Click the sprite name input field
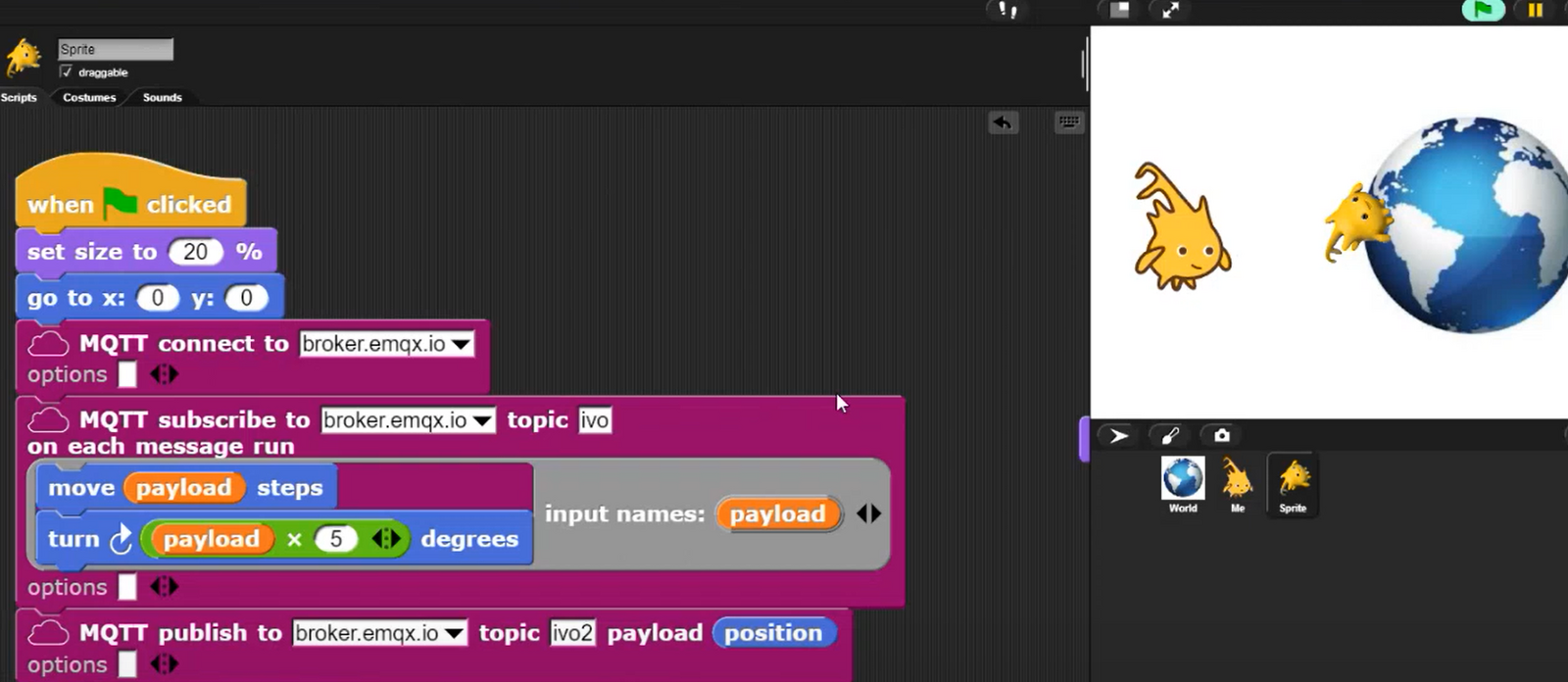The height and width of the screenshot is (682, 1568). coord(115,49)
